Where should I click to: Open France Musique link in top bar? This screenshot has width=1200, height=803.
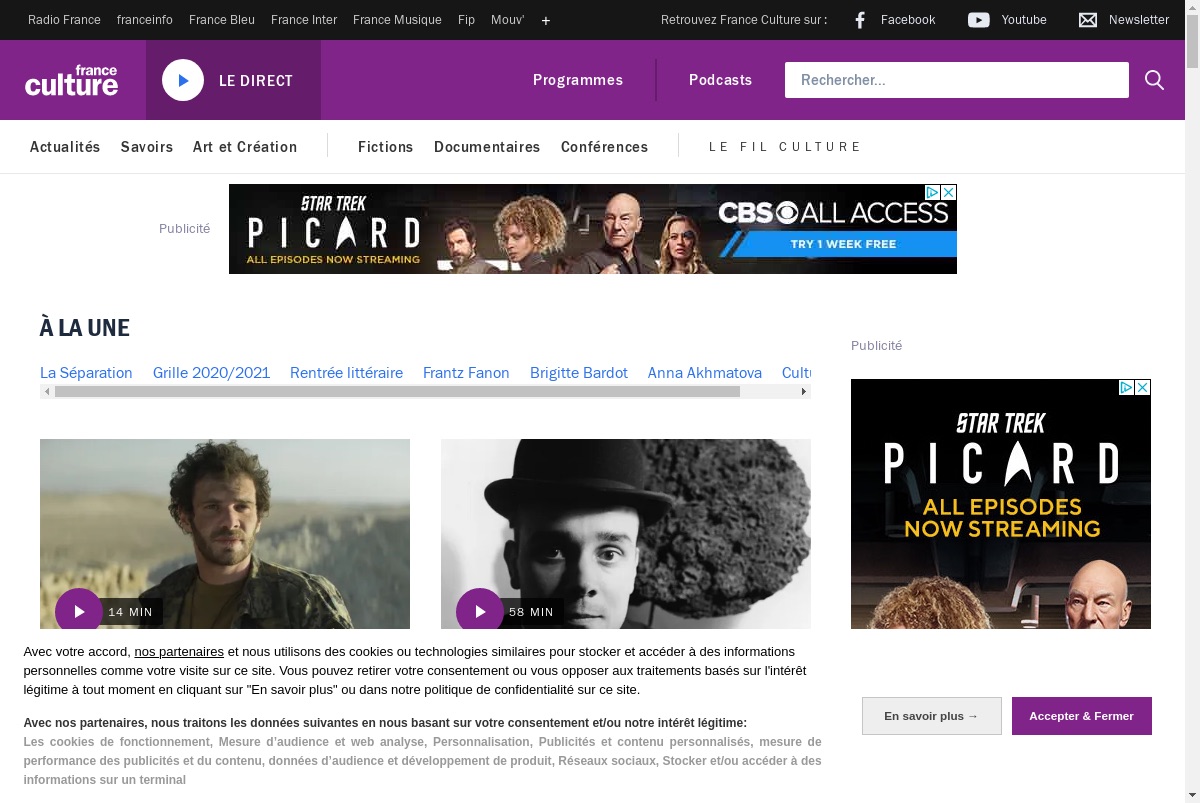[397, 20]
